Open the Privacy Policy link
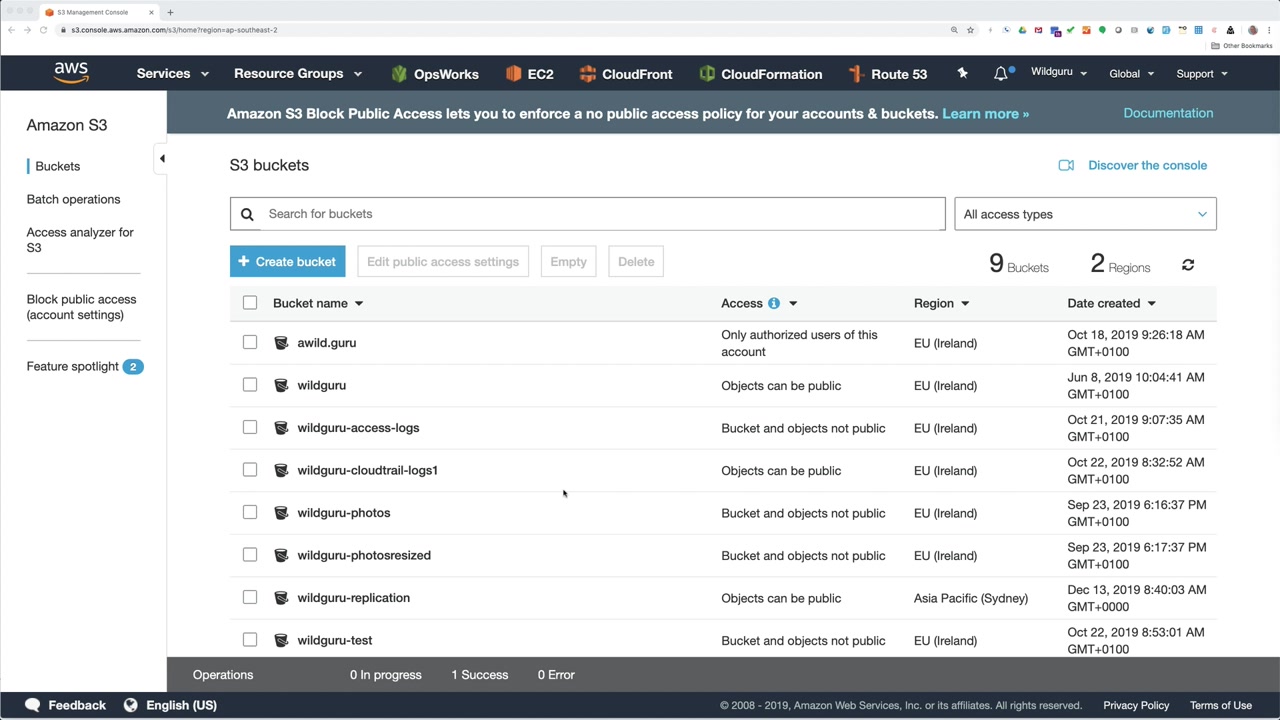Viewport: 1280px width, 720px height. [1136, 705]
